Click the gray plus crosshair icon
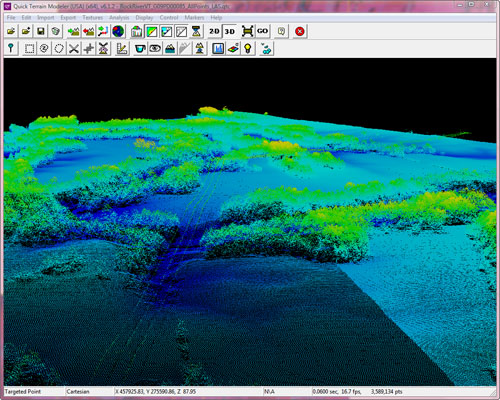Image resolution: width=500 pixels, height=400 pixels. (89, 49)
